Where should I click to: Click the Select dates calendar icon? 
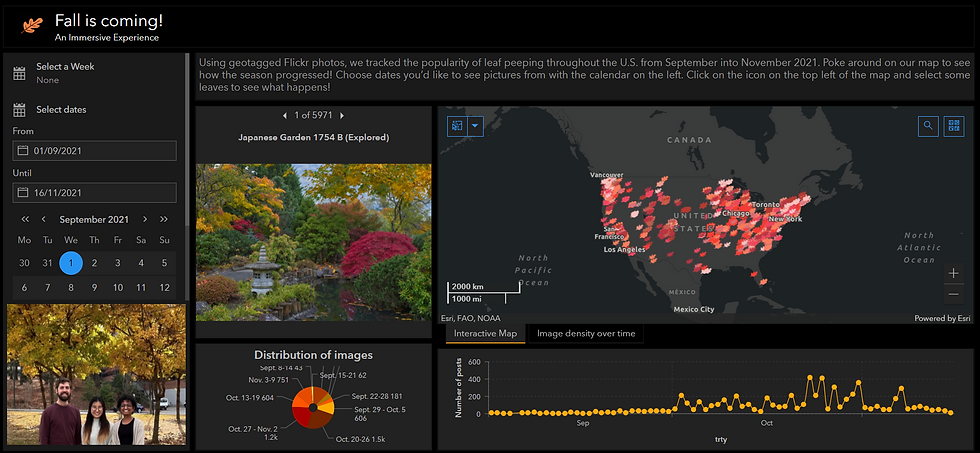point(19,110)
